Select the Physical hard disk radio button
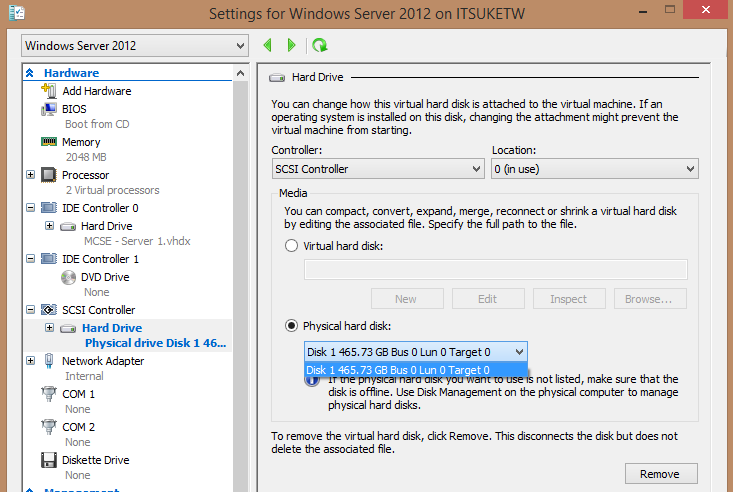733x492 pixels. coord(291,326)
